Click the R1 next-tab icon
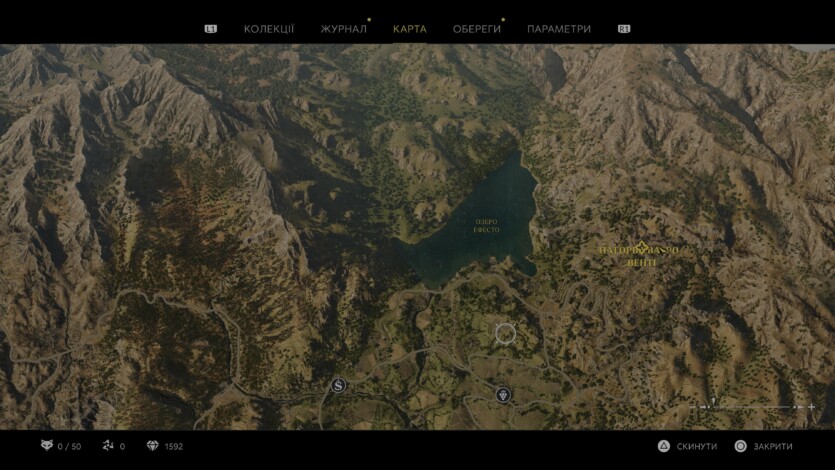835x470 pixels. pyautogui.click(x=624, y=29)
